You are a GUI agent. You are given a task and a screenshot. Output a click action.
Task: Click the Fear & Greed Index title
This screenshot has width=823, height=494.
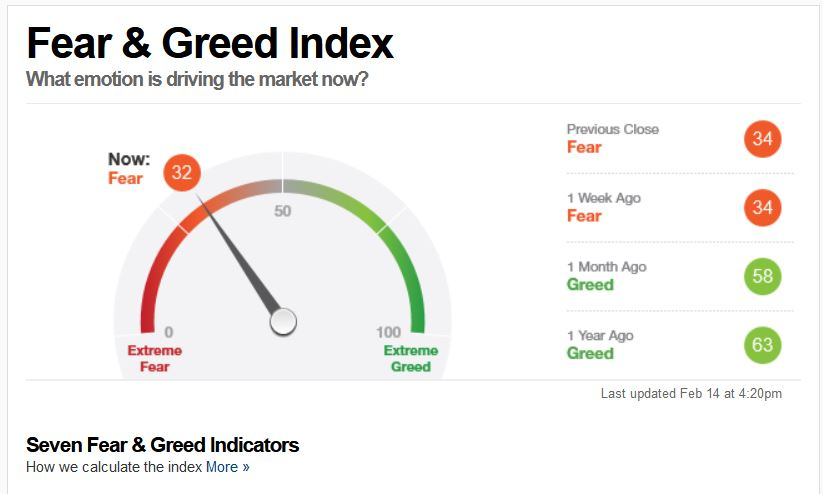[x=210, y=43]
